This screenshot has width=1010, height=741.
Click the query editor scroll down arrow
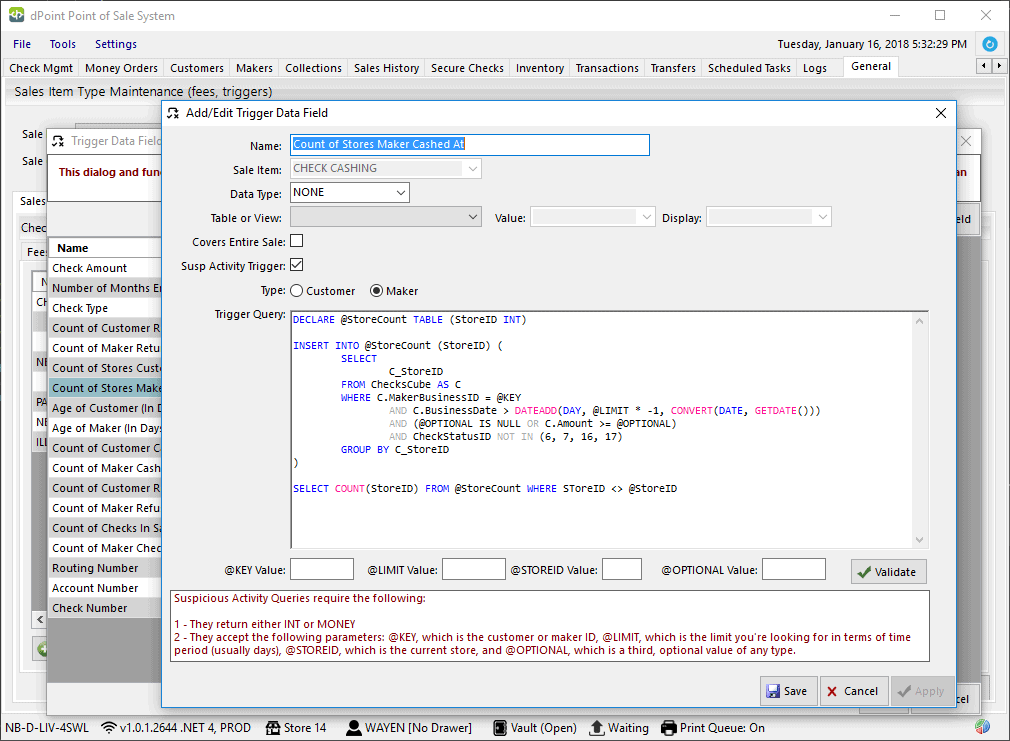pyautogui.click(x=920, y=540)
